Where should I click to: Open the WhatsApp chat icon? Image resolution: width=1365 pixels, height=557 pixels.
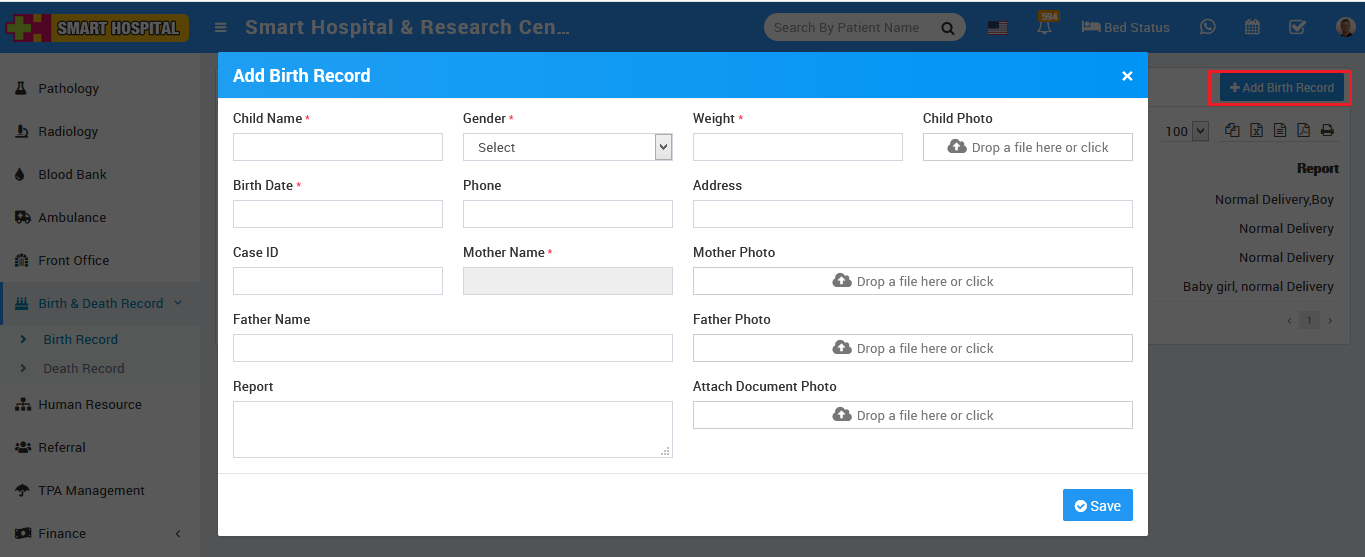(1208, 27)
